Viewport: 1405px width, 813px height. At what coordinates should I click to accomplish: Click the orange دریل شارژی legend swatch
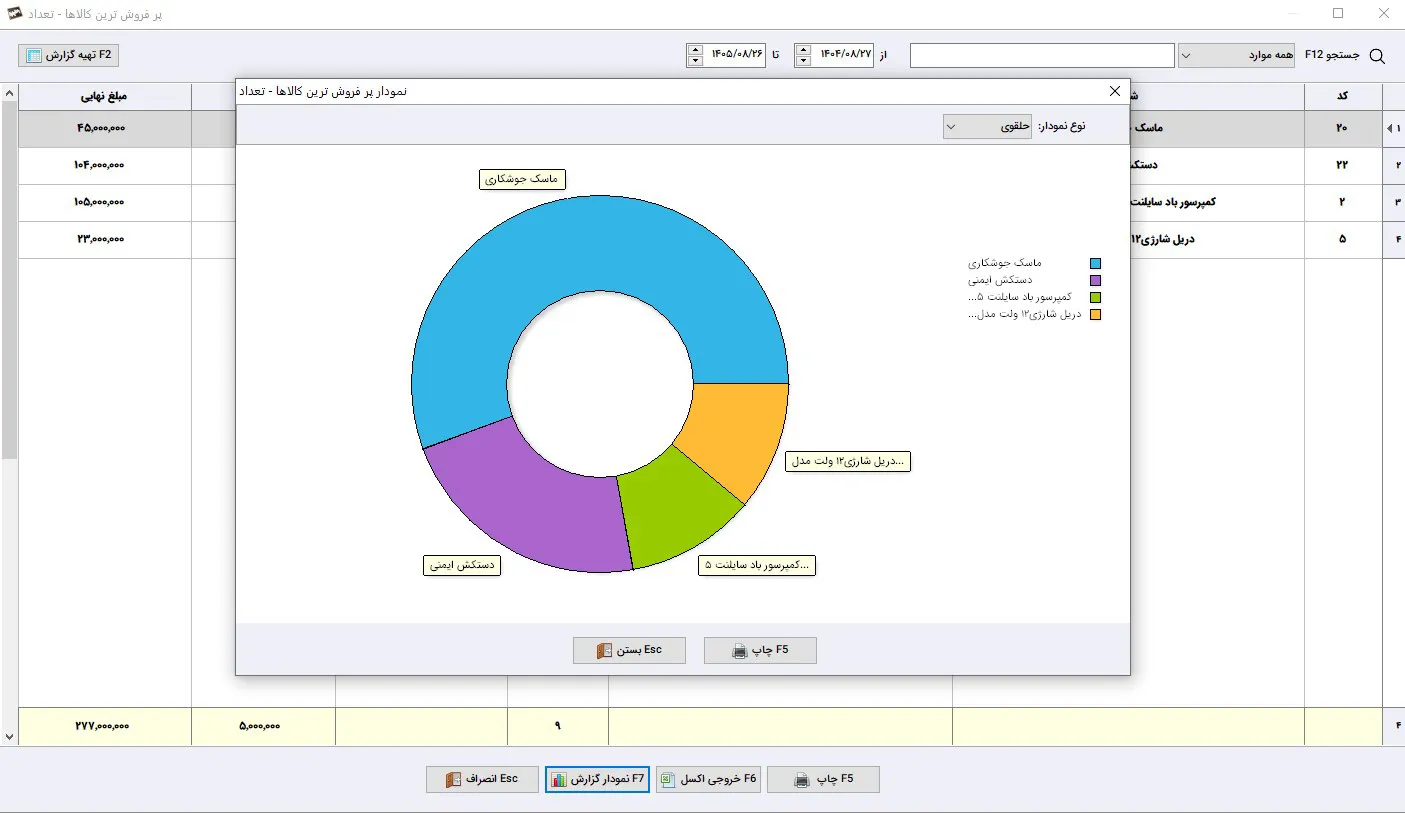[1095, 315]
